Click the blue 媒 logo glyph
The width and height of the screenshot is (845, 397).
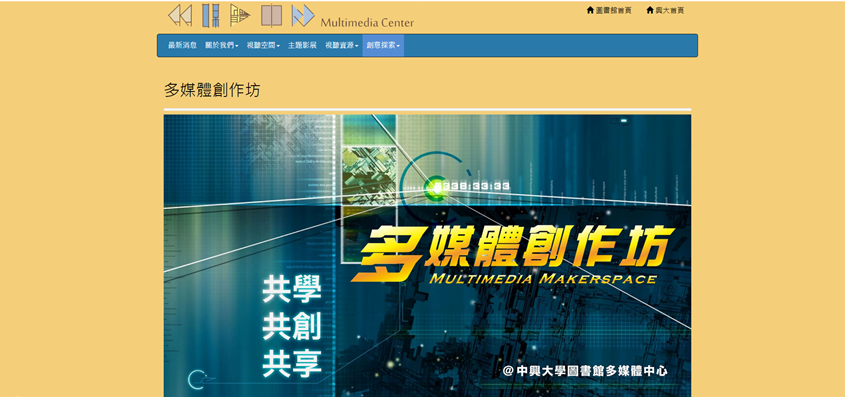click(211, 15)
